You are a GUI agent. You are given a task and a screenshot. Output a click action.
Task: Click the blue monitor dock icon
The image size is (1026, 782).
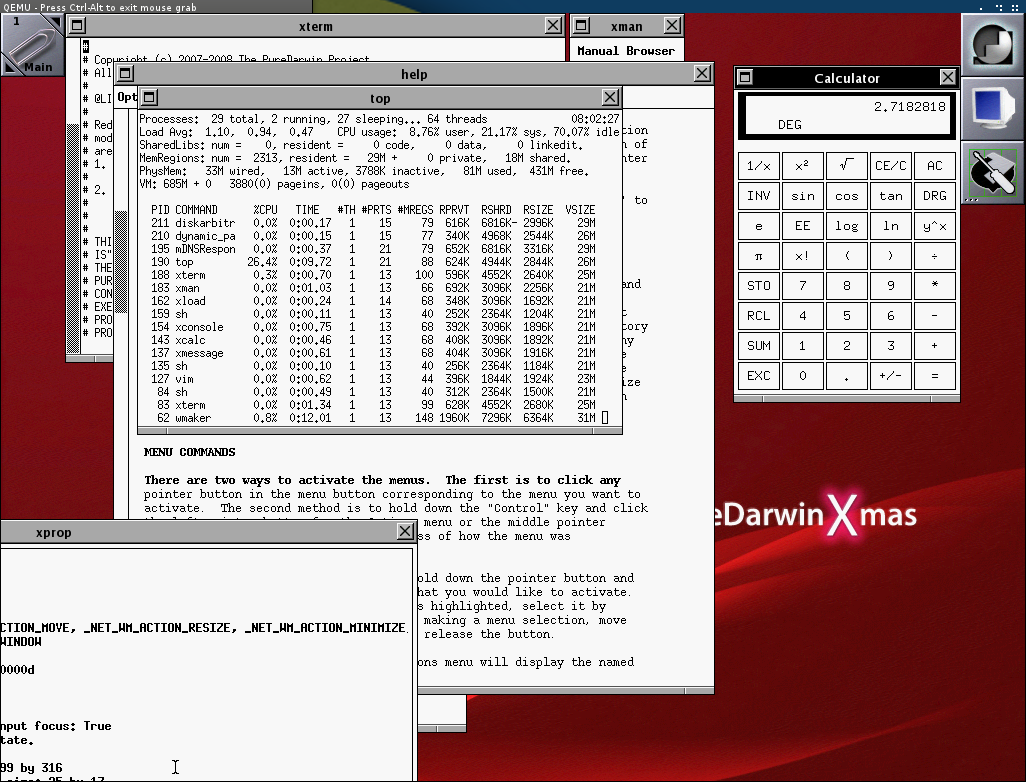(x=993, y=108)
